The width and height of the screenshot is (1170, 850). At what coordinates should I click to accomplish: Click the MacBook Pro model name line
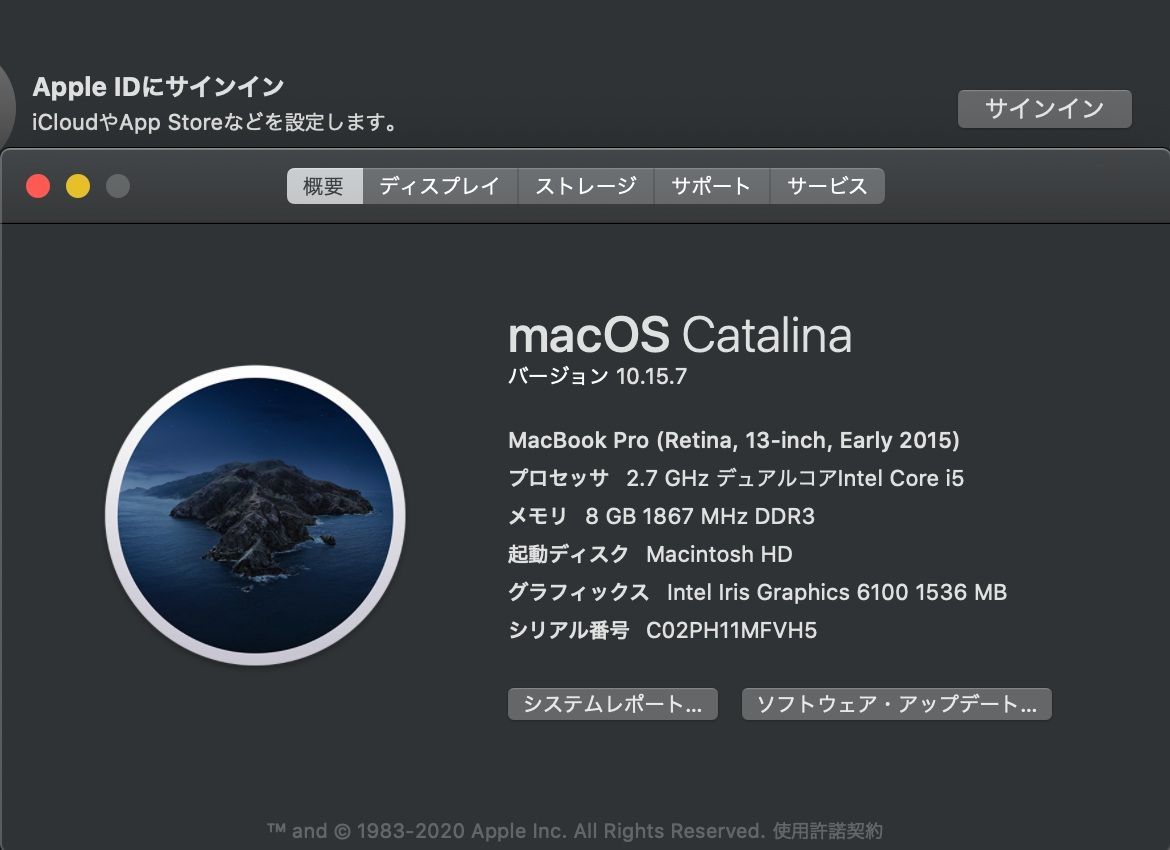coord(733,440)
